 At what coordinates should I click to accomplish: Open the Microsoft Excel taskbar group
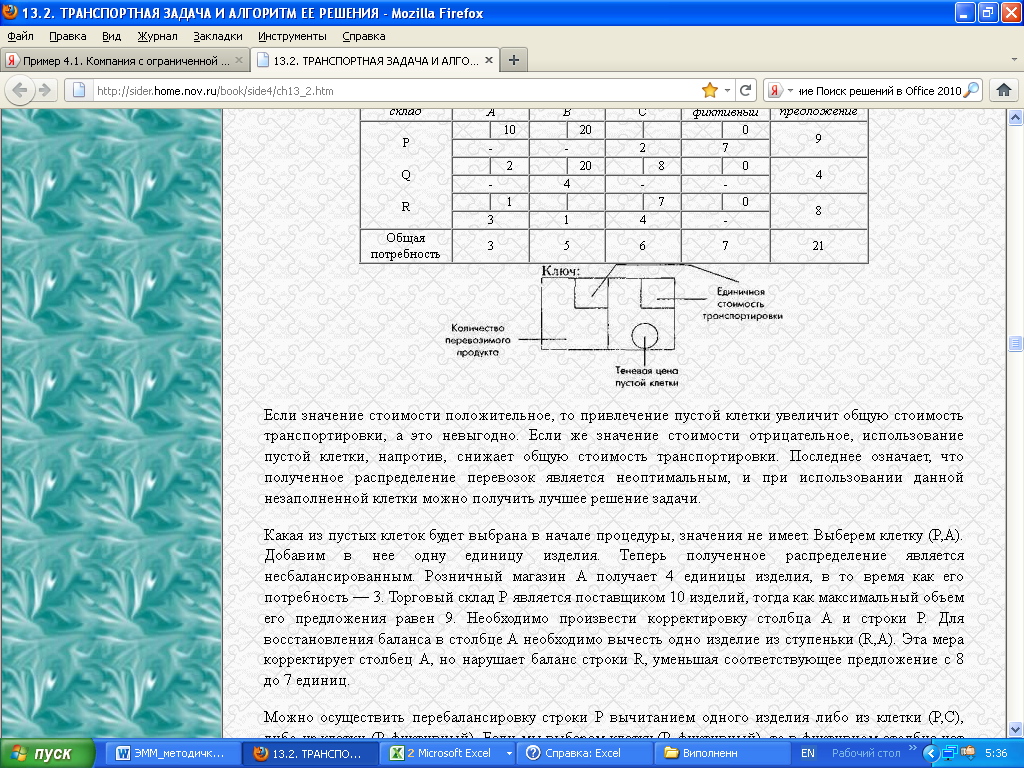click(x=447, y=753)
